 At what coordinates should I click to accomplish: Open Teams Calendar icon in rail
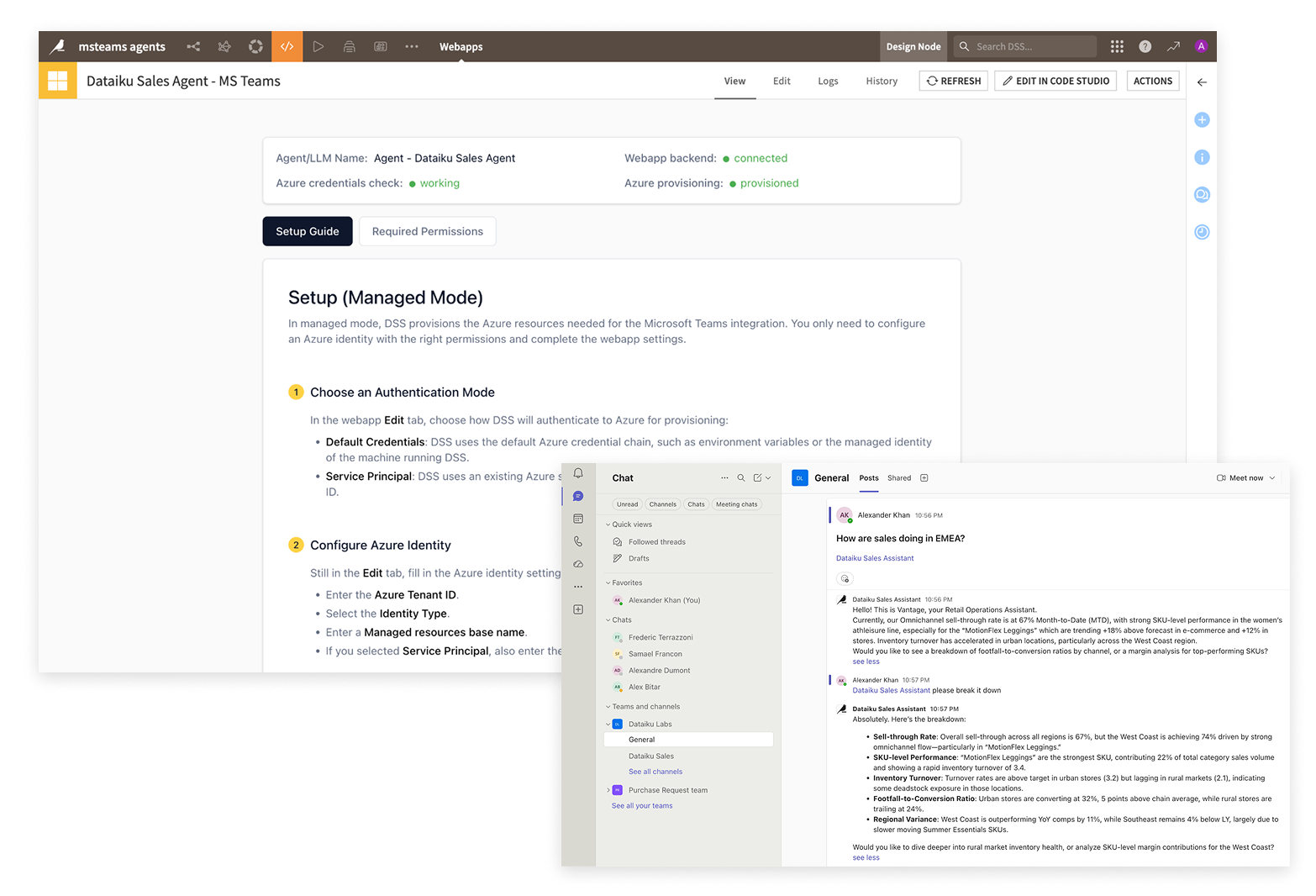[x=578, y=519]
